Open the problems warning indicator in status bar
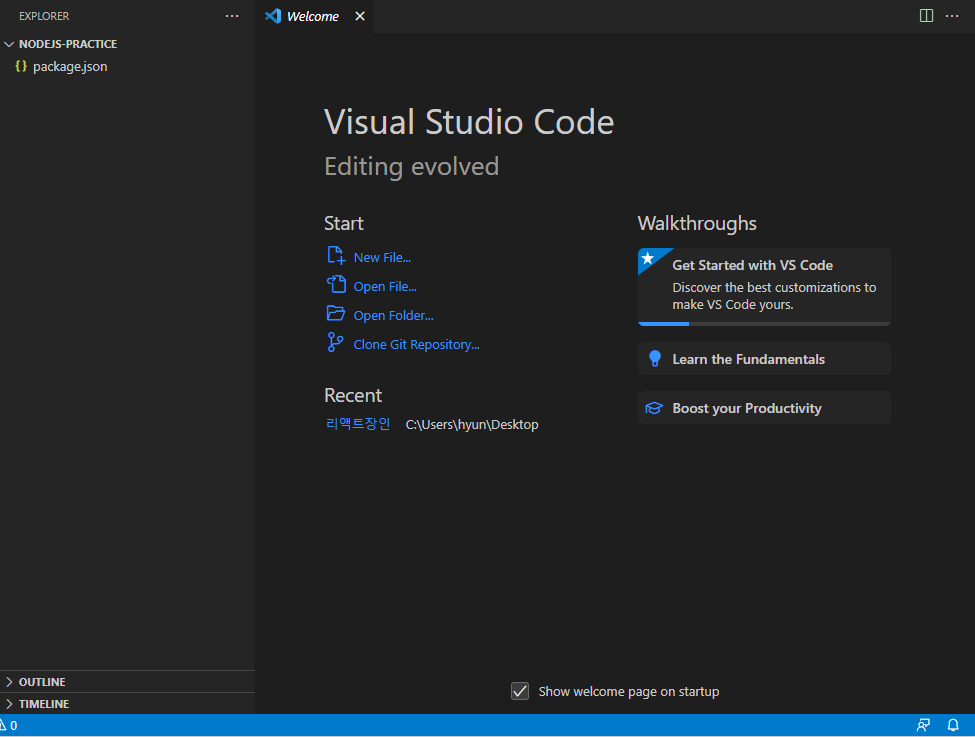The height and width of the screenshot is (737, 975). pyautogui.click(x=9, y=725)
